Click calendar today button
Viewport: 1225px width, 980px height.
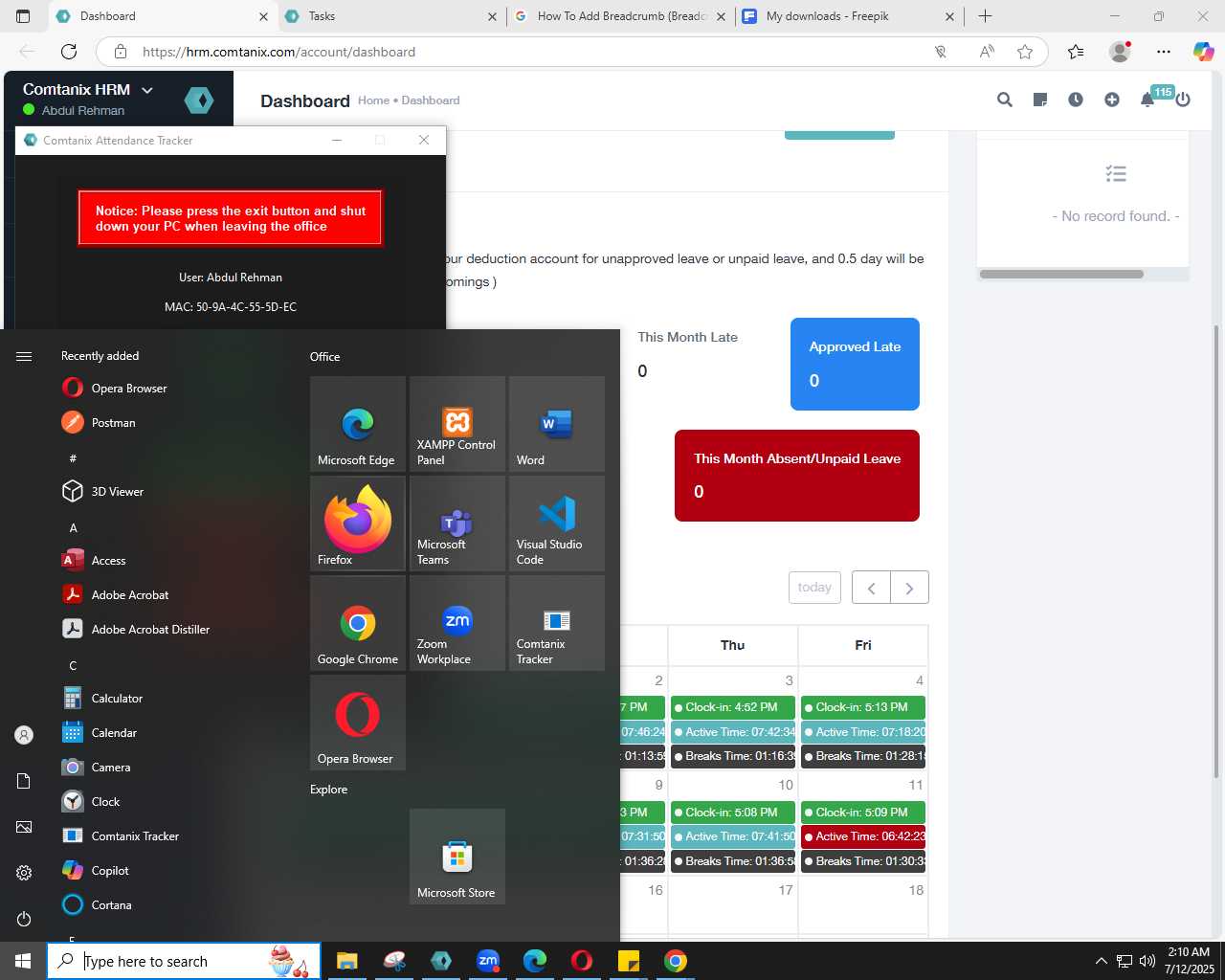(814, 588)
